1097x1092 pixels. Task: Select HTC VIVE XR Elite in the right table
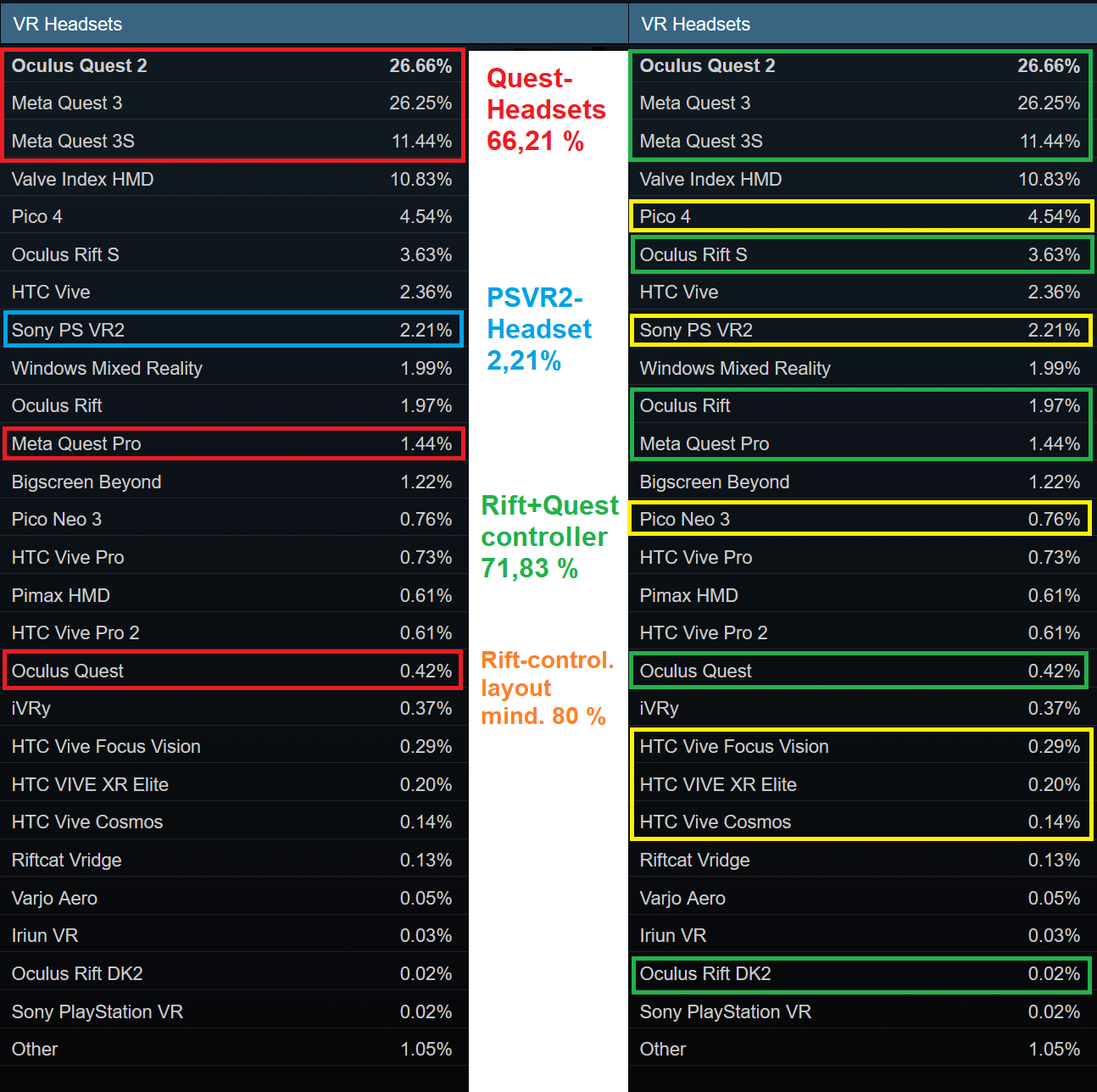point(862,784)
